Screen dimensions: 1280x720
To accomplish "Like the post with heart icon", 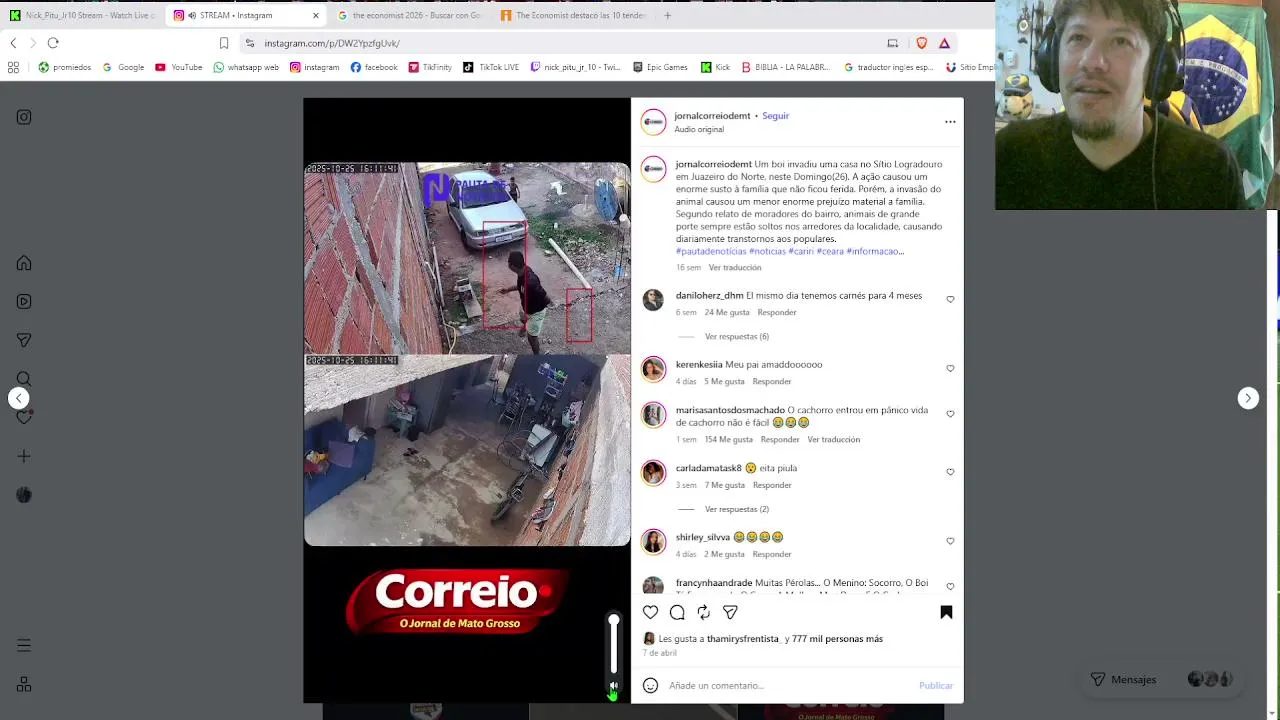I will 651,612.
